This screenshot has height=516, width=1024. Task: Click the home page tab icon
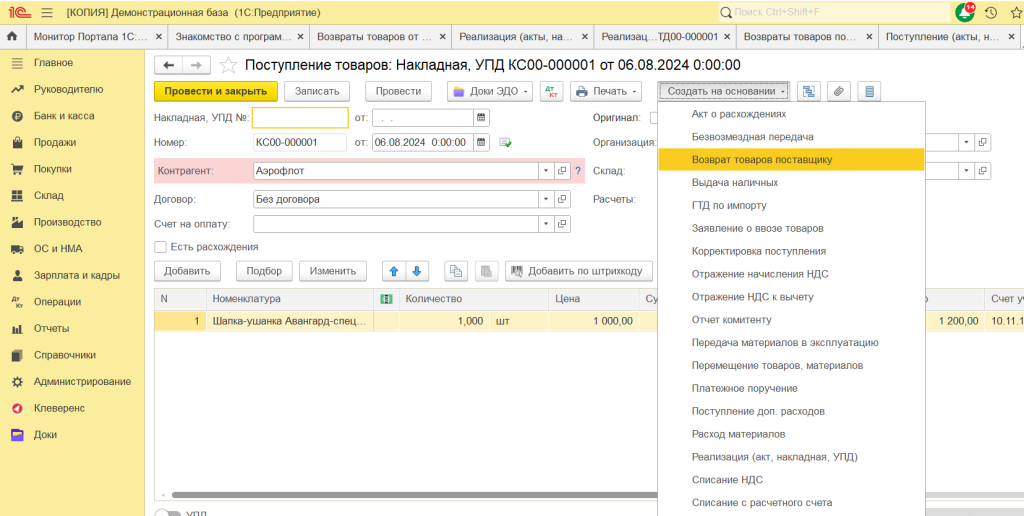pyautogui.click(x=12, y=37)
